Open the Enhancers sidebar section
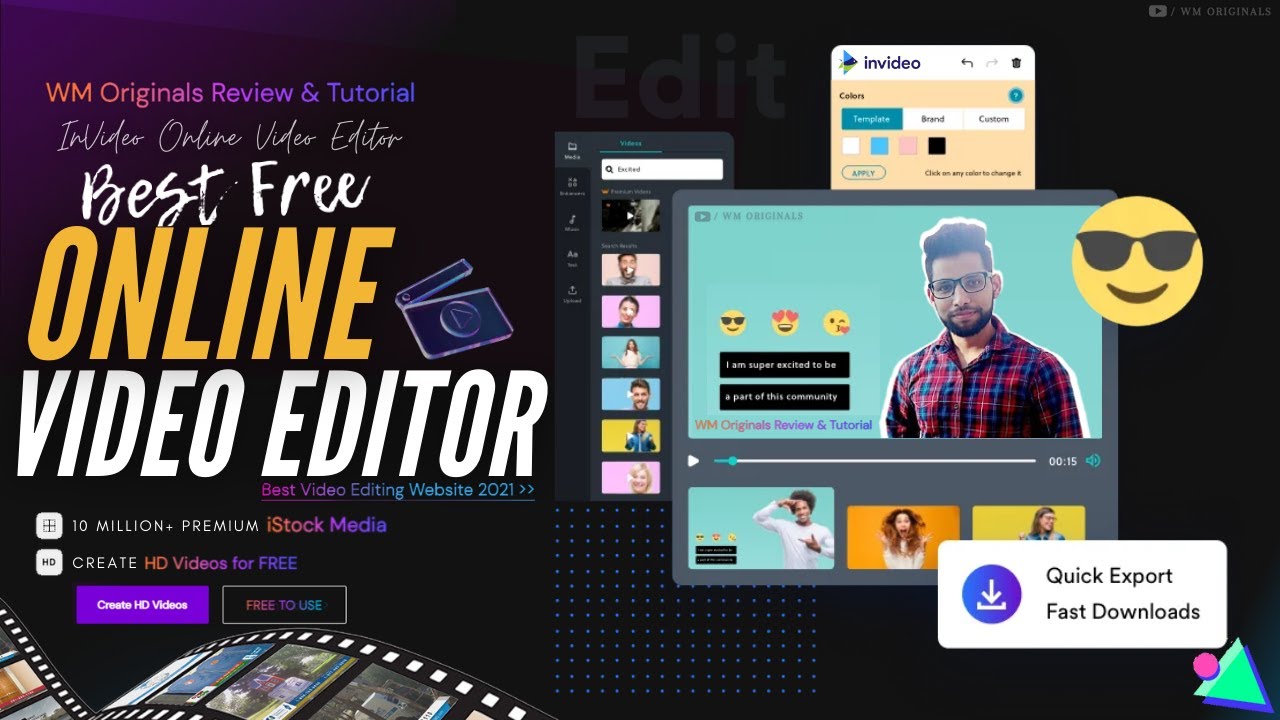 [x=572, y=187]
